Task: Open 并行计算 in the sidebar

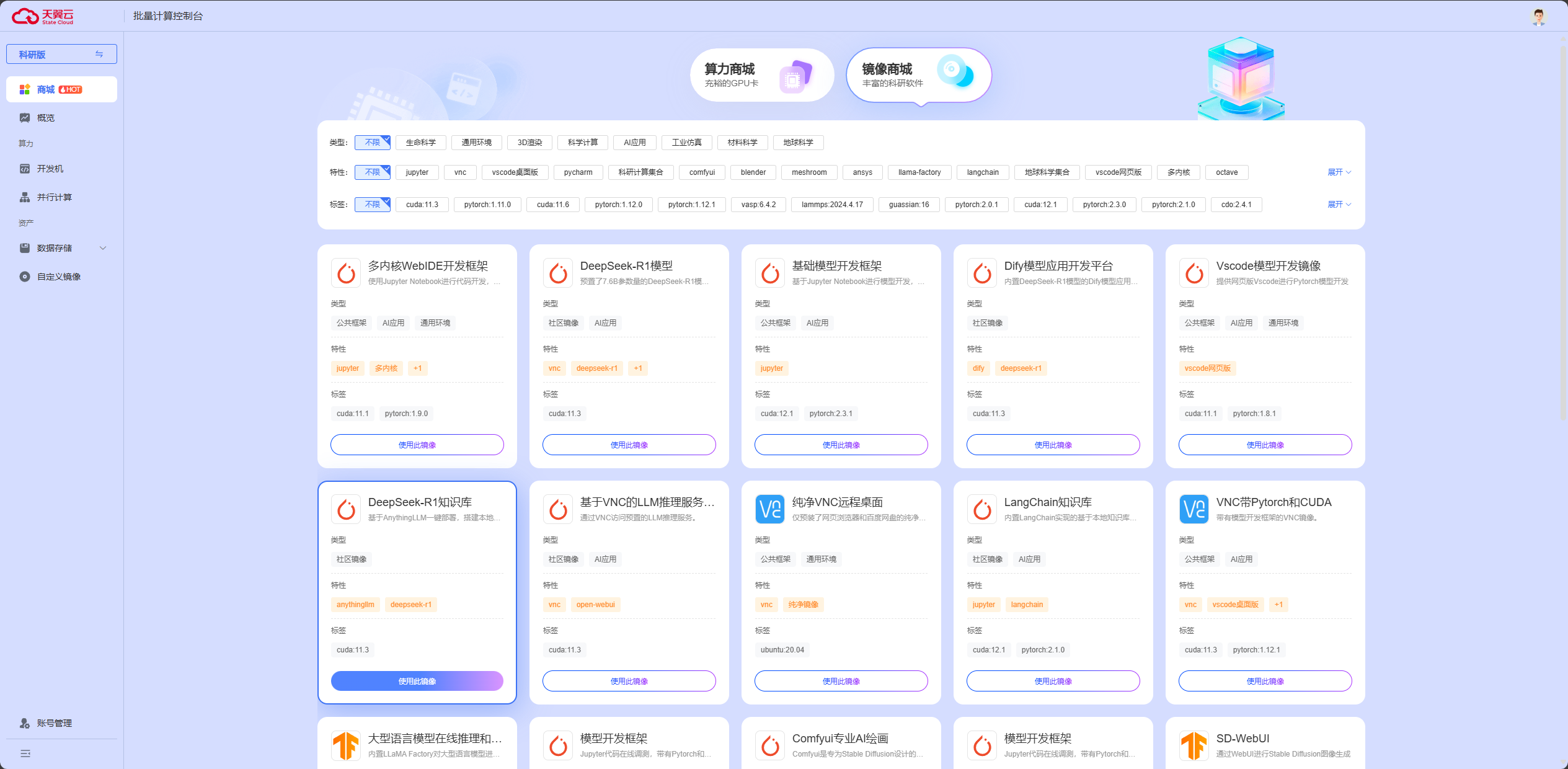Action: click(61, 197)
